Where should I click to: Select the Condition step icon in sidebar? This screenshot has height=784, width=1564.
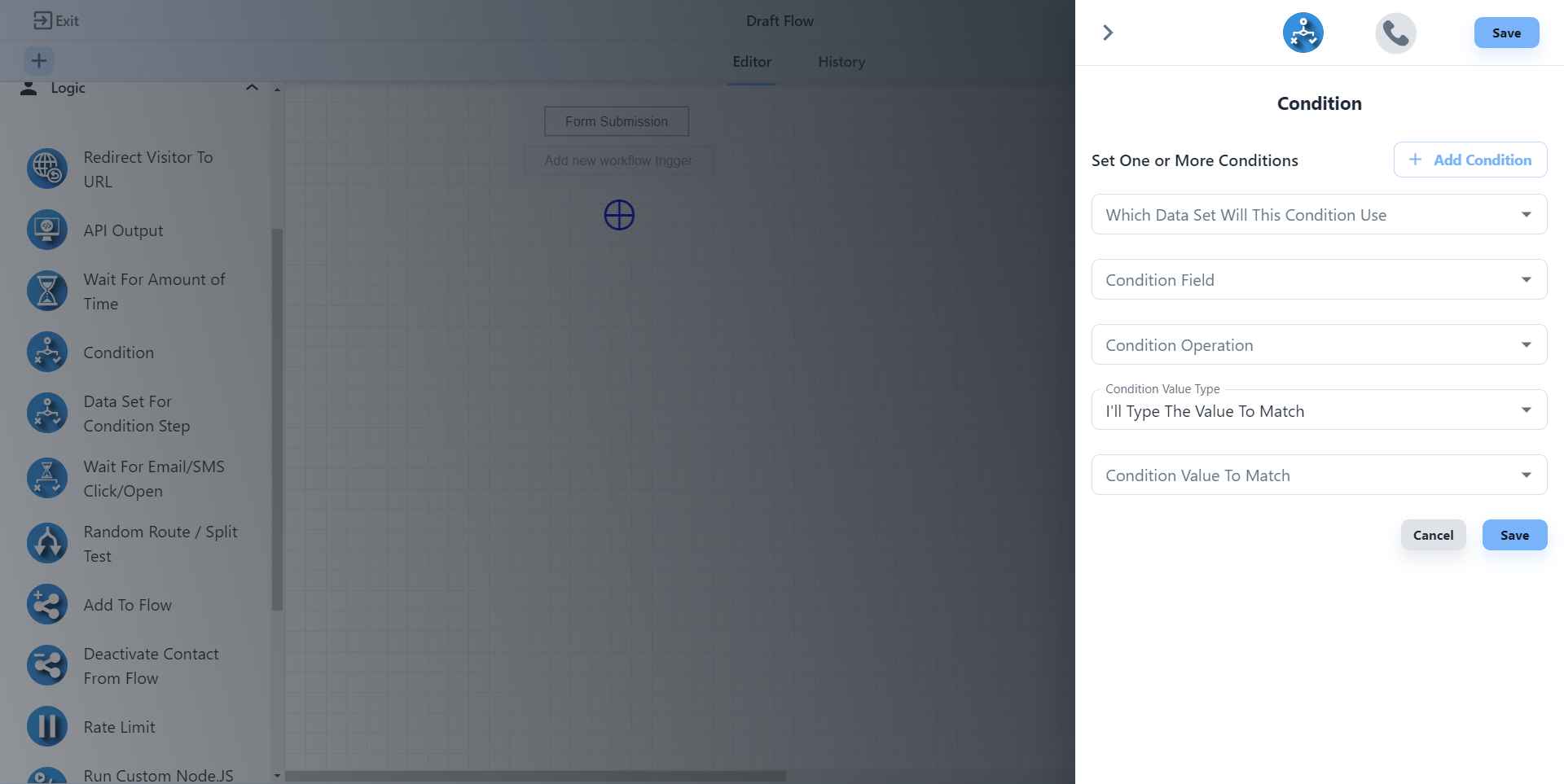tap(47, 353)
